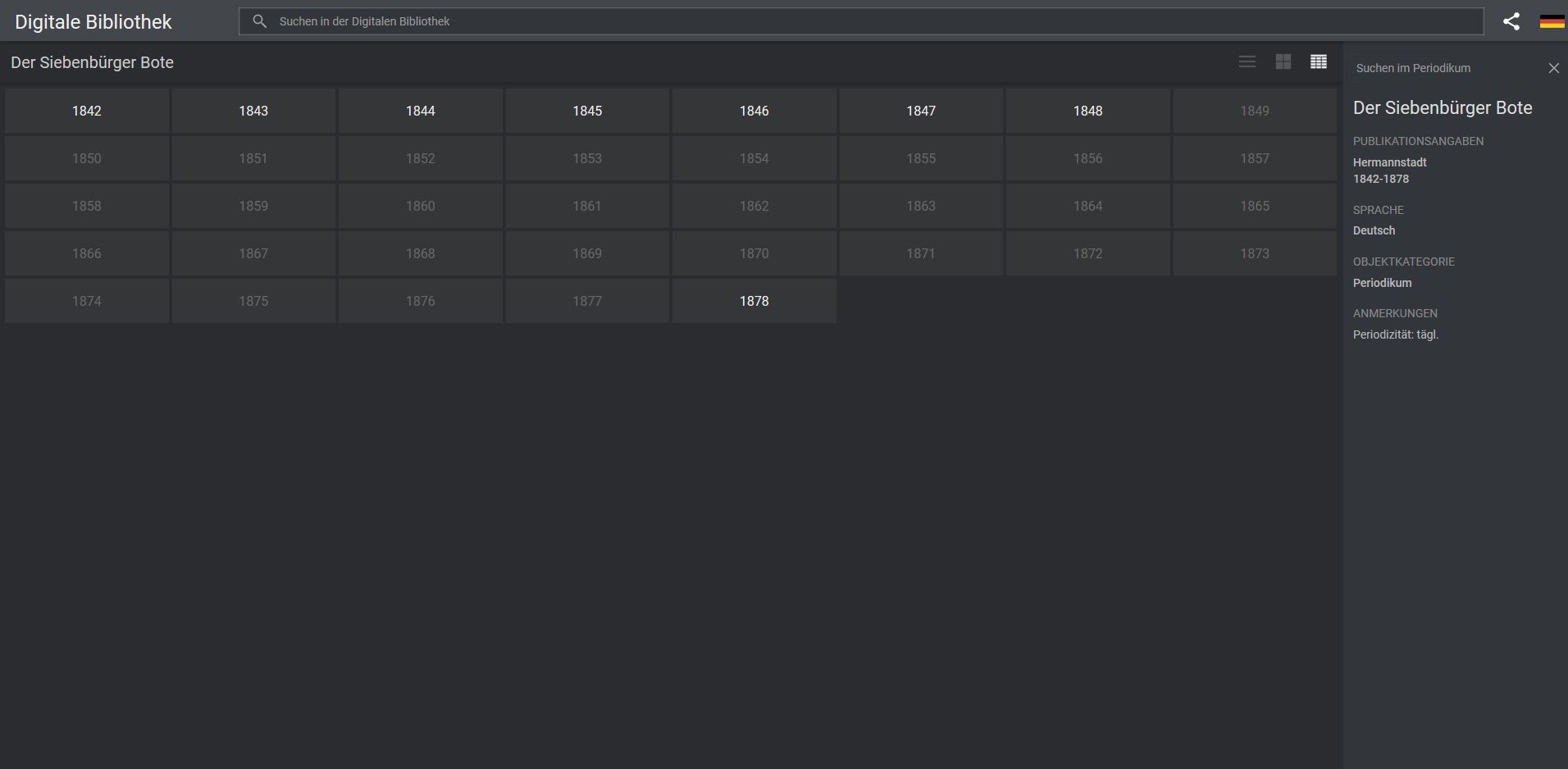Click the greyed-out 1873 cell

[x=1255, y=253]
